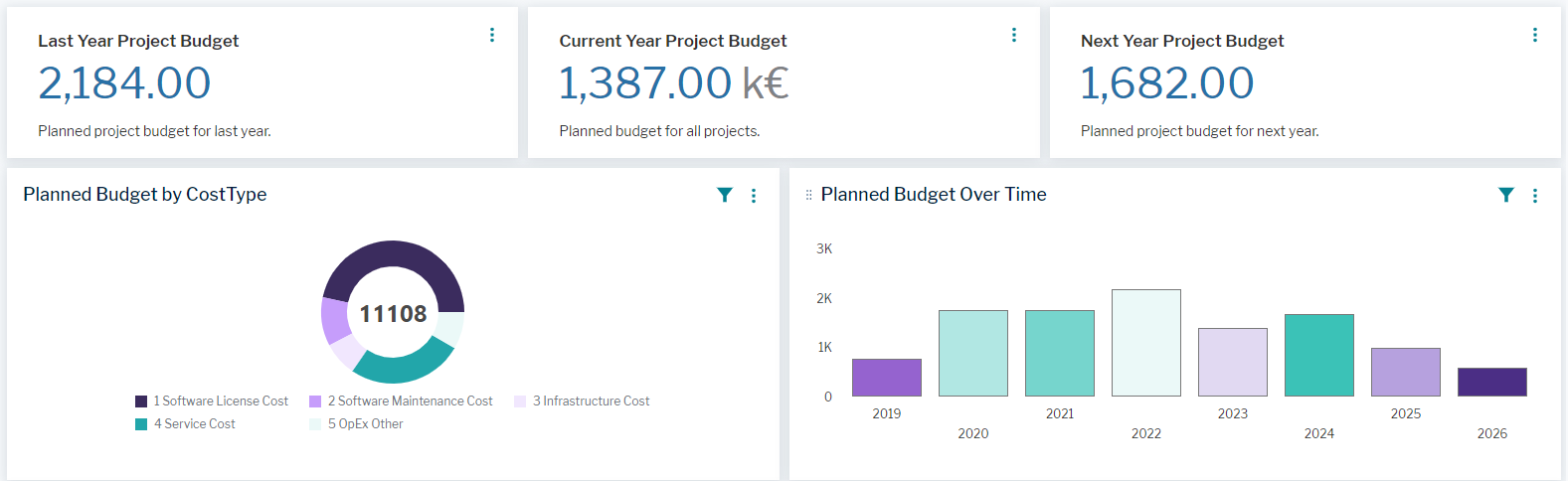Click the 1,387.00 k€ current year value

(673, 83)
